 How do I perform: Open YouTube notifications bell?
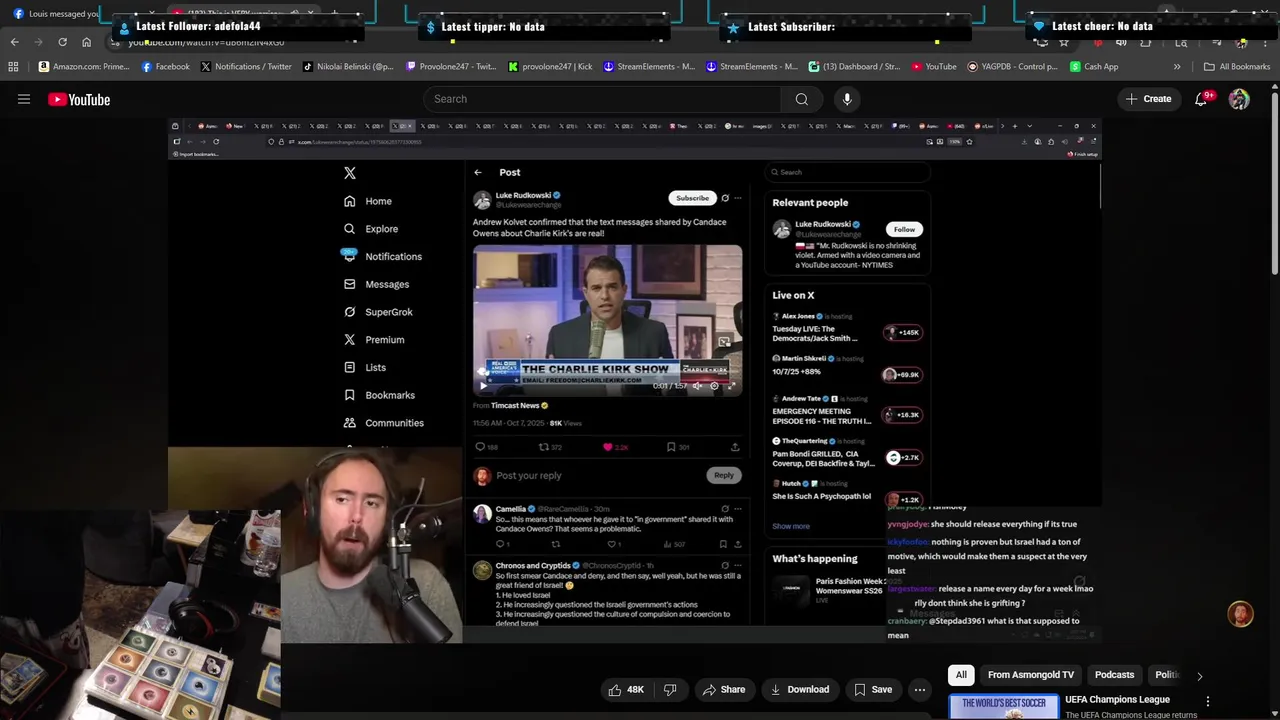pyautogui.click(x=1203, y=99)
